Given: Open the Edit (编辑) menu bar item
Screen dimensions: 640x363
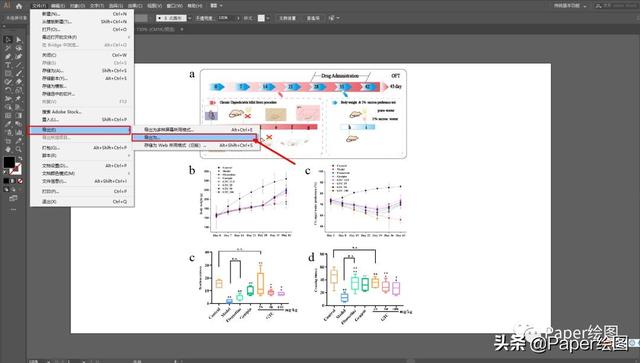Looking at the screenshot, I should point(58,6).
